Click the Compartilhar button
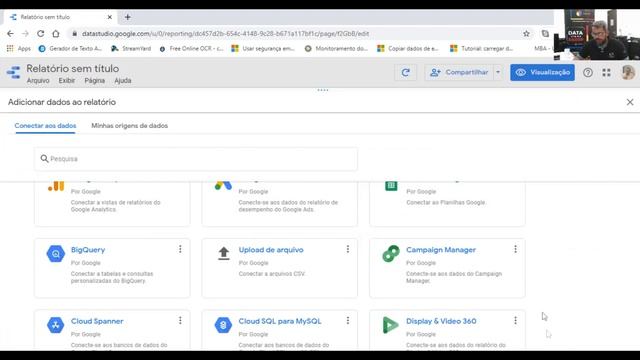This screenshot has height=360, width=640. [459, 72]
